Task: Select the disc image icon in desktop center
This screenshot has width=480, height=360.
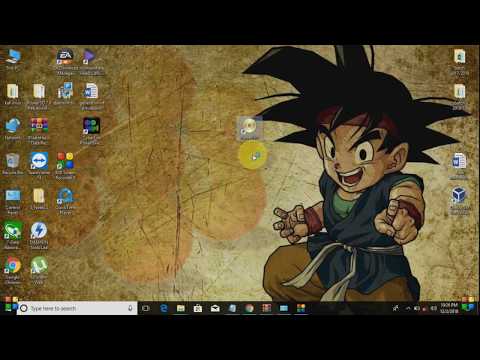Action: click(x=249, y=127)
